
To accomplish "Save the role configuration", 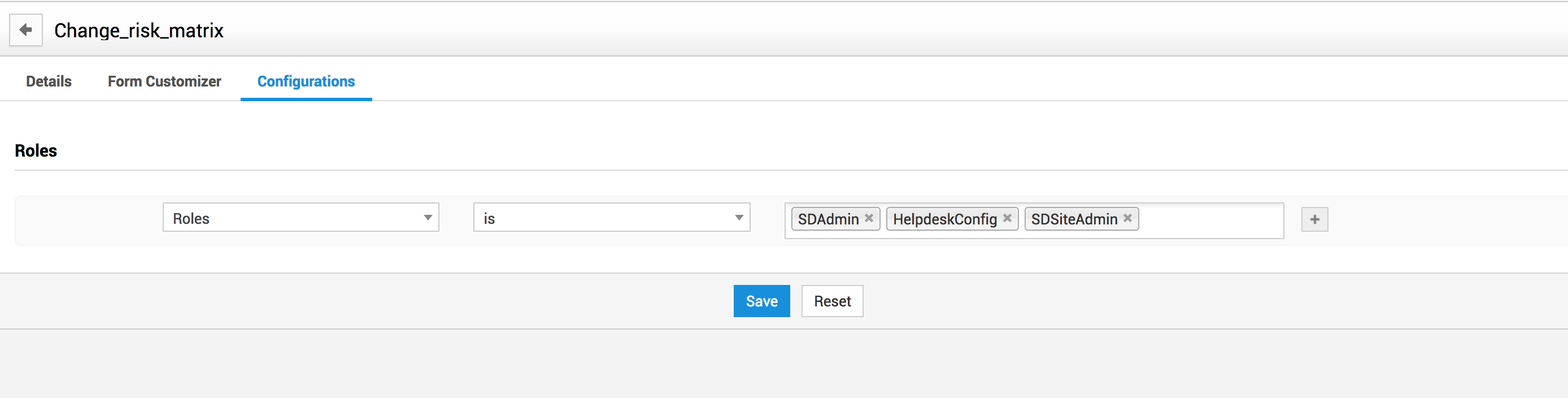I will [761, 301].
